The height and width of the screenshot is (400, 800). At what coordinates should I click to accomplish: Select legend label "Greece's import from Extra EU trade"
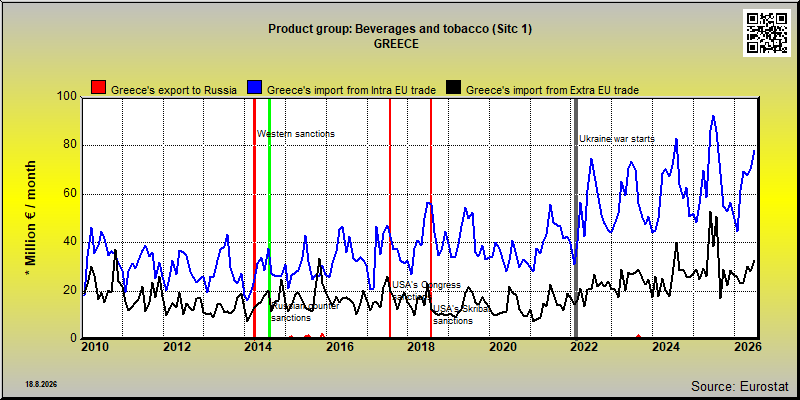[x=553, y=90]
